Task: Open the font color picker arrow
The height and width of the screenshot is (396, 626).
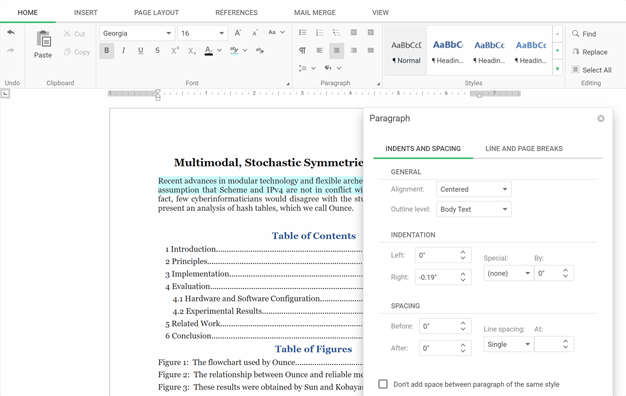Action: (220, 51)
